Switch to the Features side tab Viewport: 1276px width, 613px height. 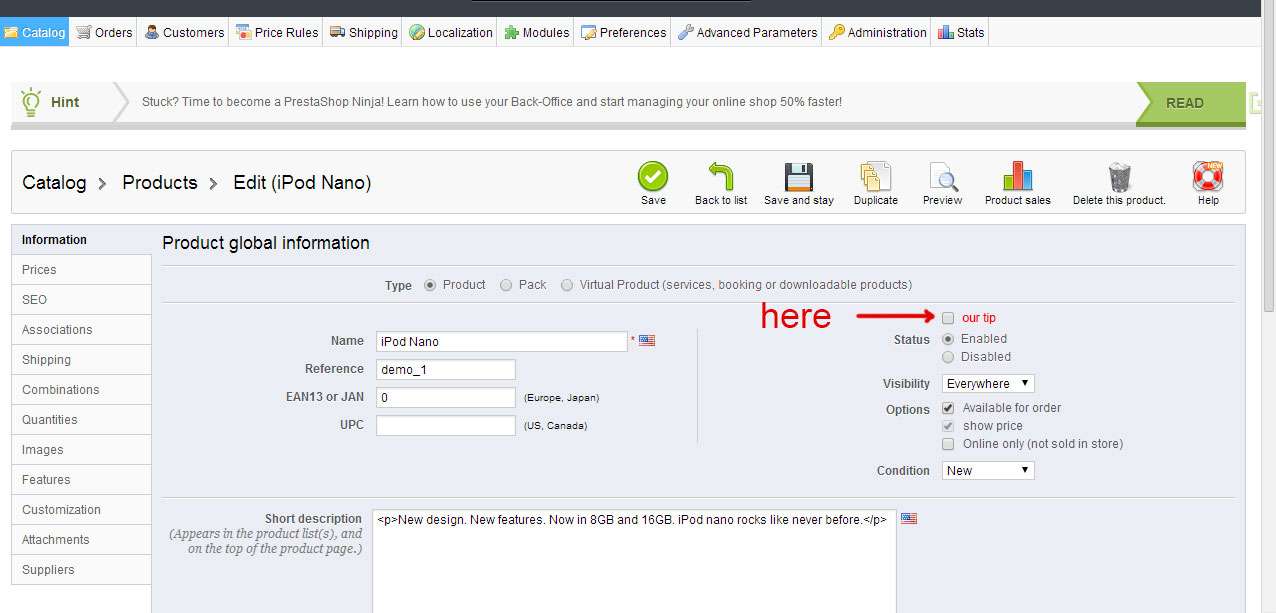coord(81,480)
